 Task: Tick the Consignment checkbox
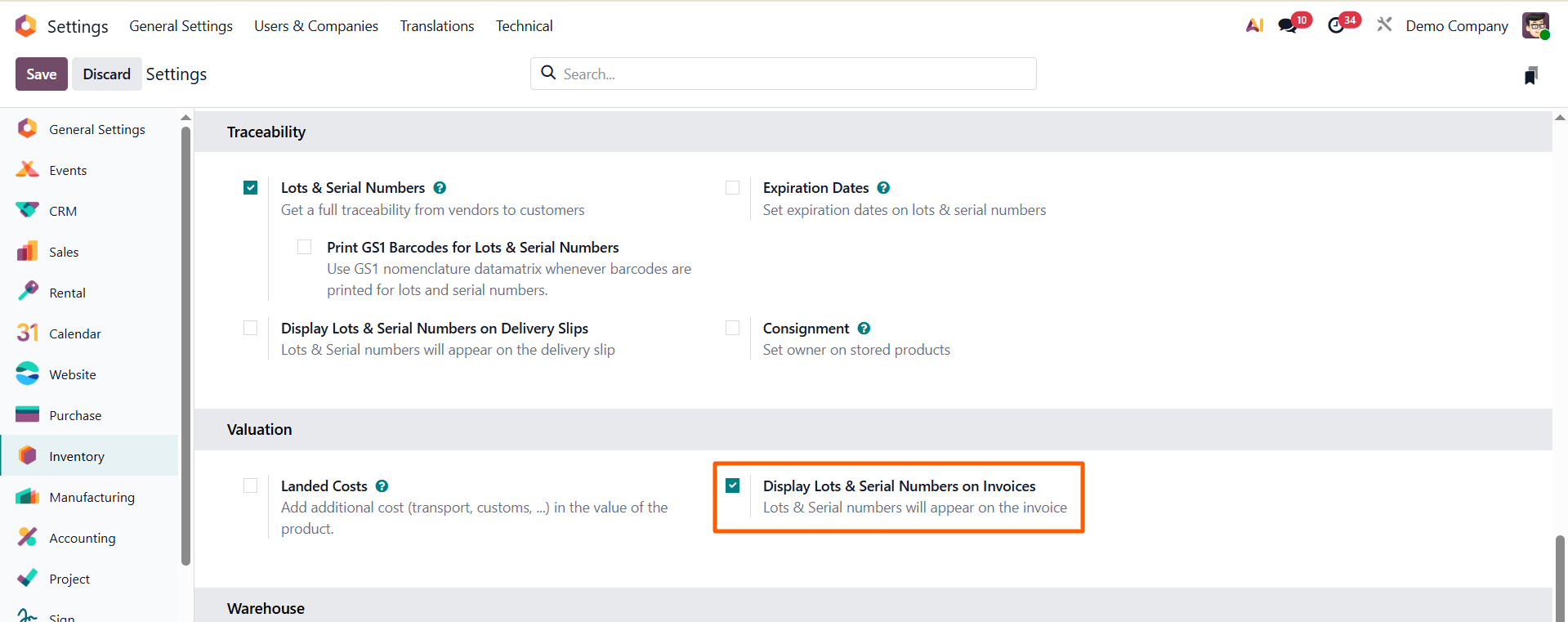[x=733, y=328]
